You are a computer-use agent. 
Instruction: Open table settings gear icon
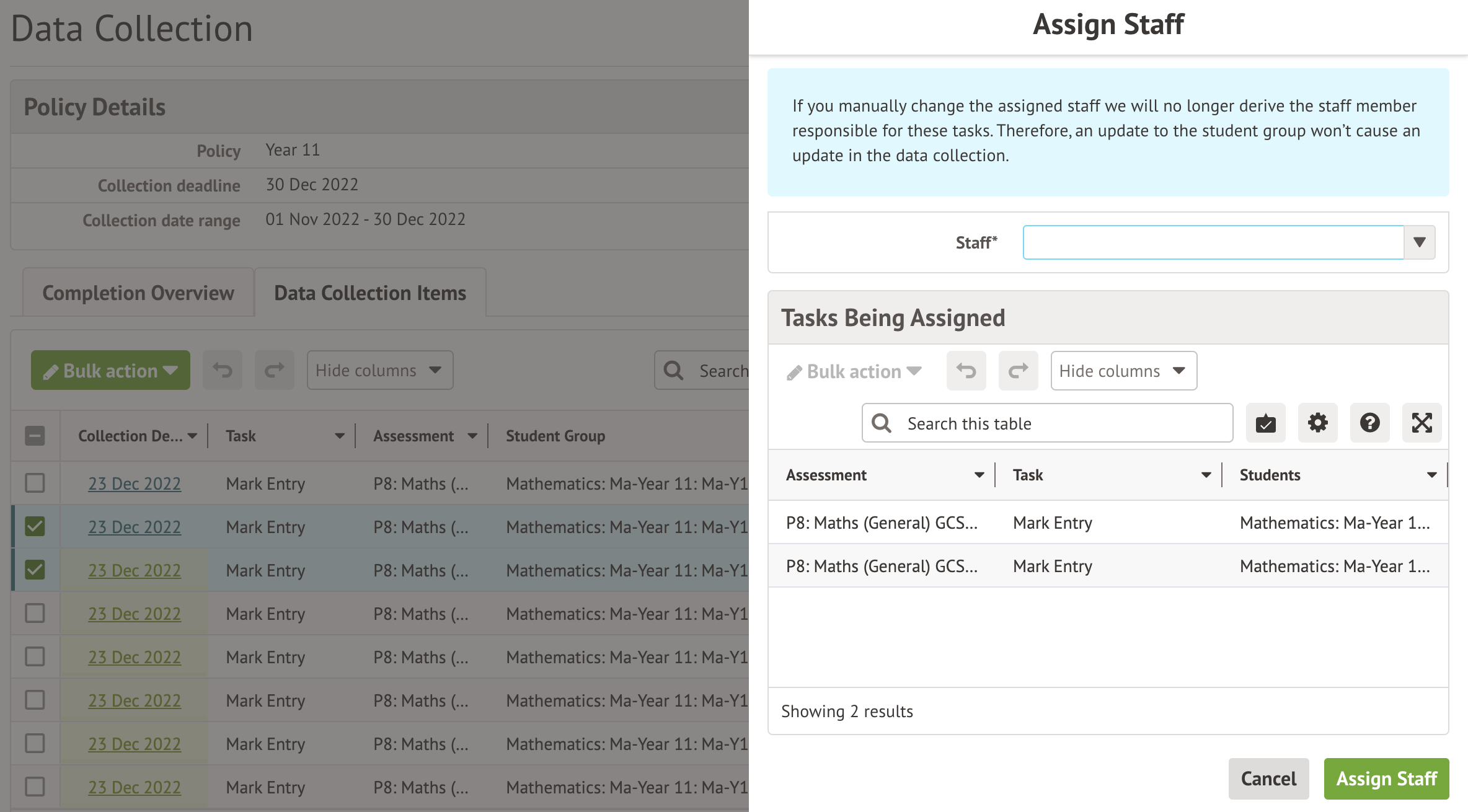point(1317,423)
